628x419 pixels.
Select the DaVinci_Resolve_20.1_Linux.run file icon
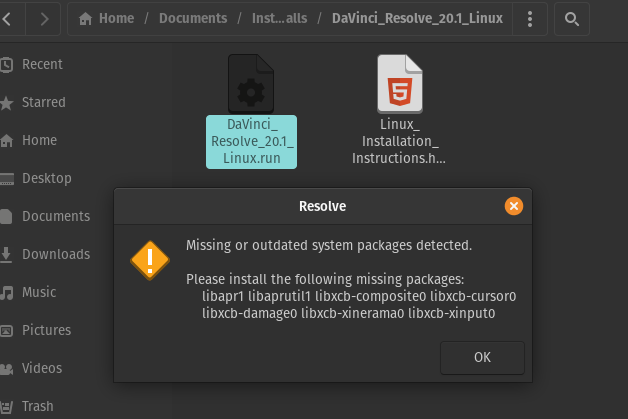pos(251,84)
